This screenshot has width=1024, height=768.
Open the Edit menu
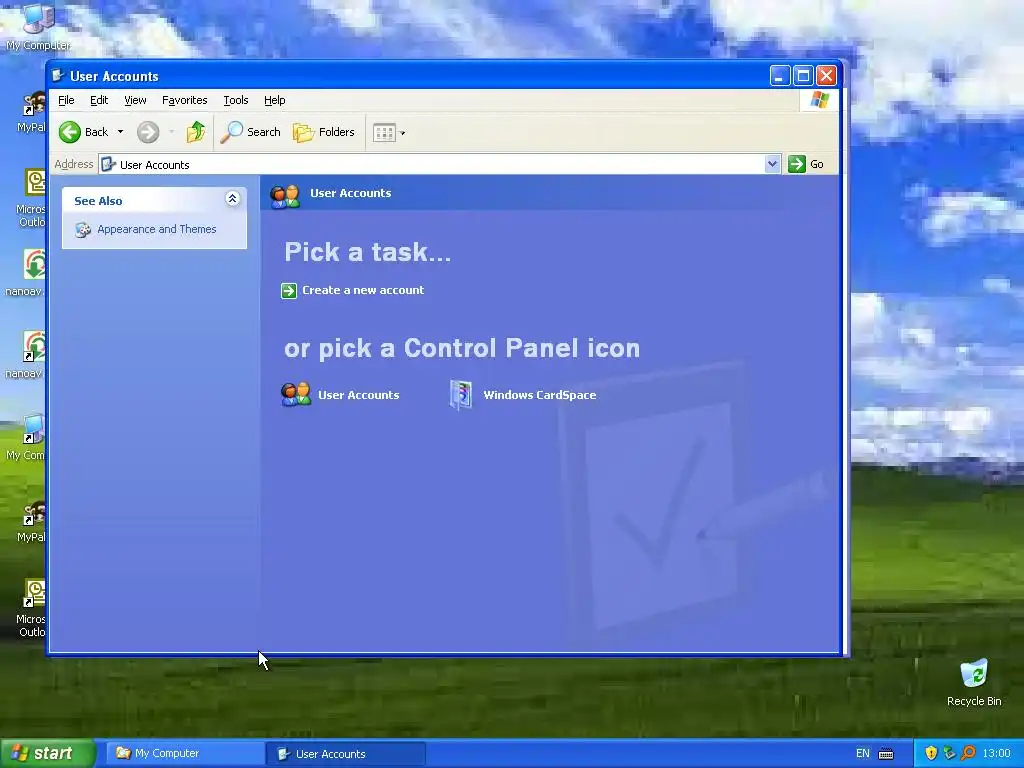99,100
